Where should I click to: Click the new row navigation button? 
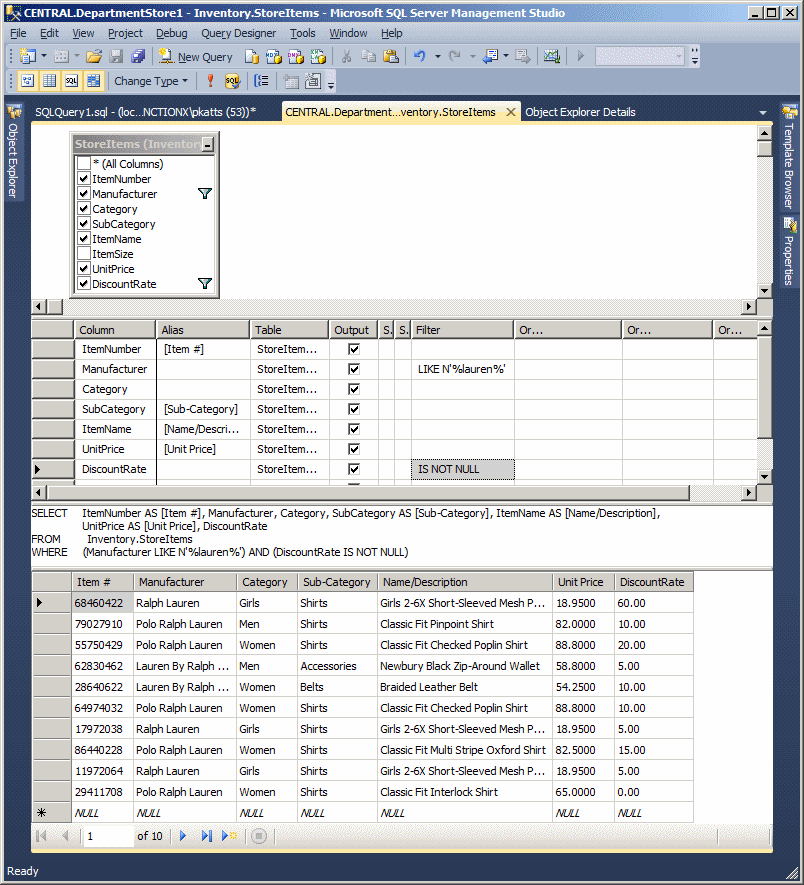click(230, 836)
